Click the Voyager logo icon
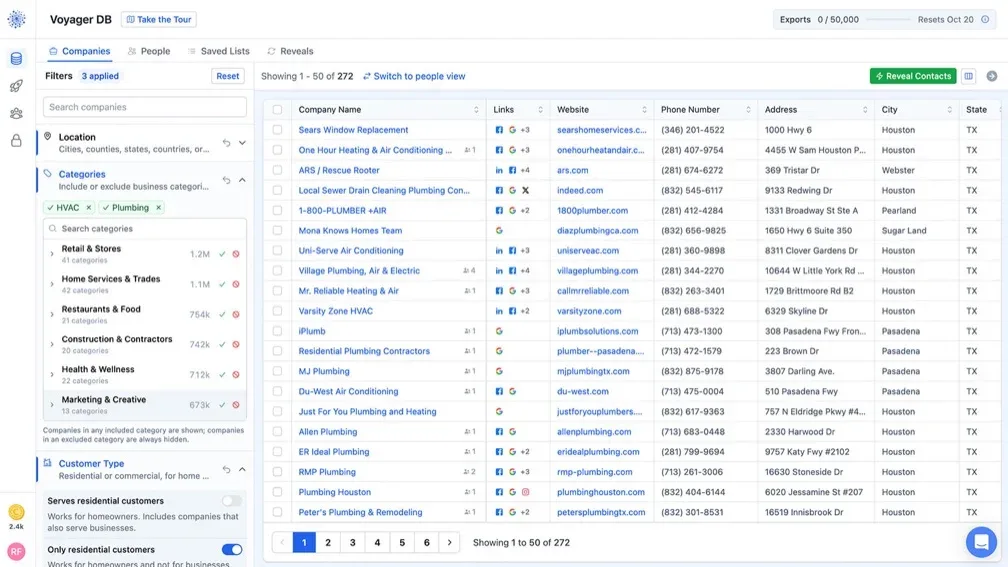This screenshot has width=1008, height=567. 16,19
